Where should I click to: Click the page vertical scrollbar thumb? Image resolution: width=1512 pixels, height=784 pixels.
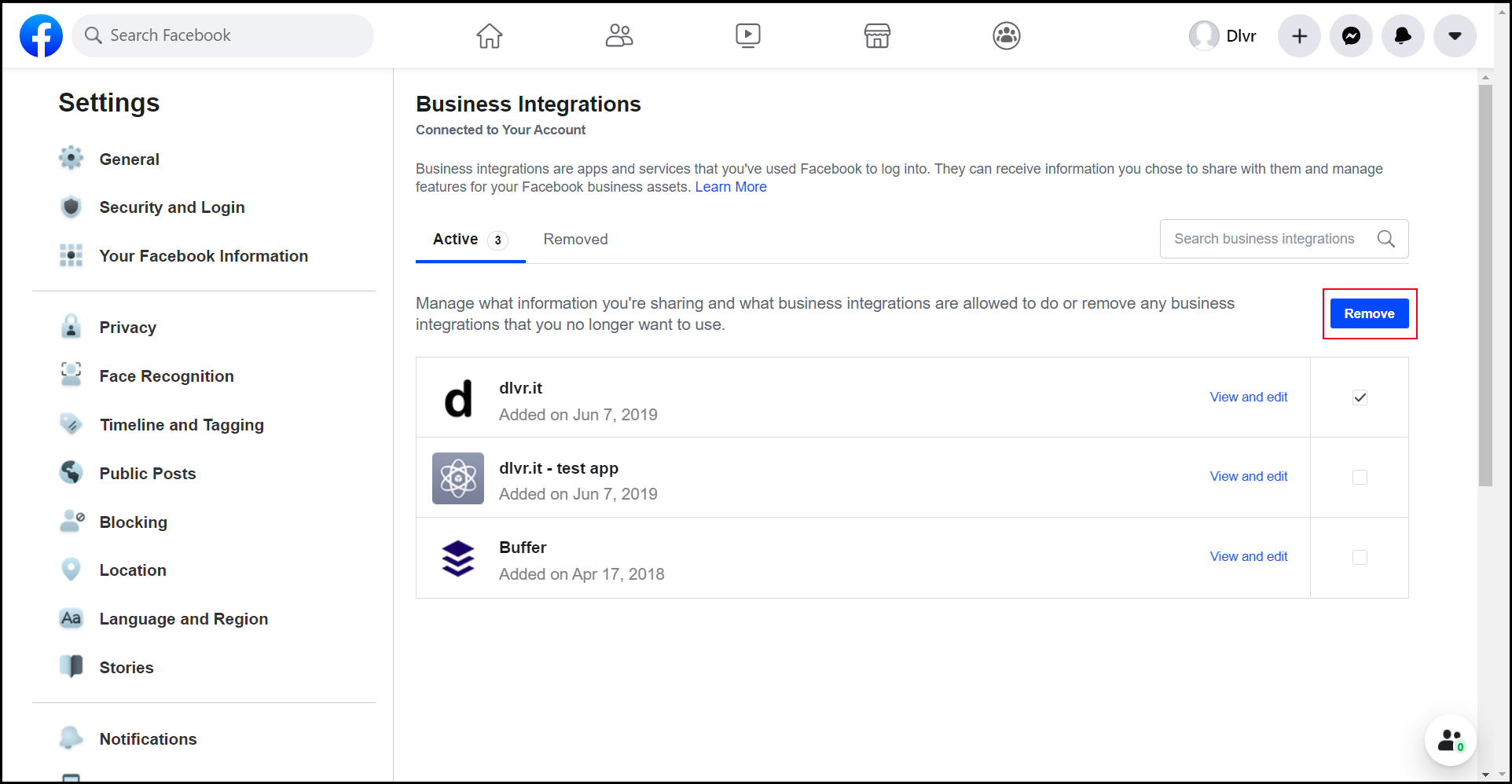point(1485,285)
